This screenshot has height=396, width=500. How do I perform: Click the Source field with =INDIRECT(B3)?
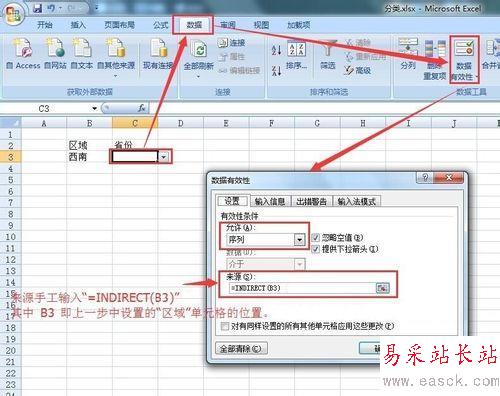(x=302, y=288)
